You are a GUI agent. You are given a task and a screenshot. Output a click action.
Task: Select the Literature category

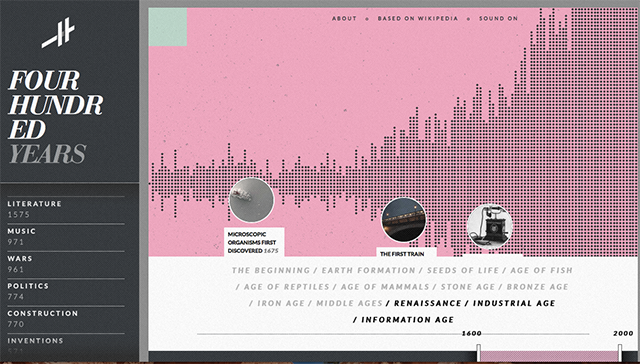(66, 209)
